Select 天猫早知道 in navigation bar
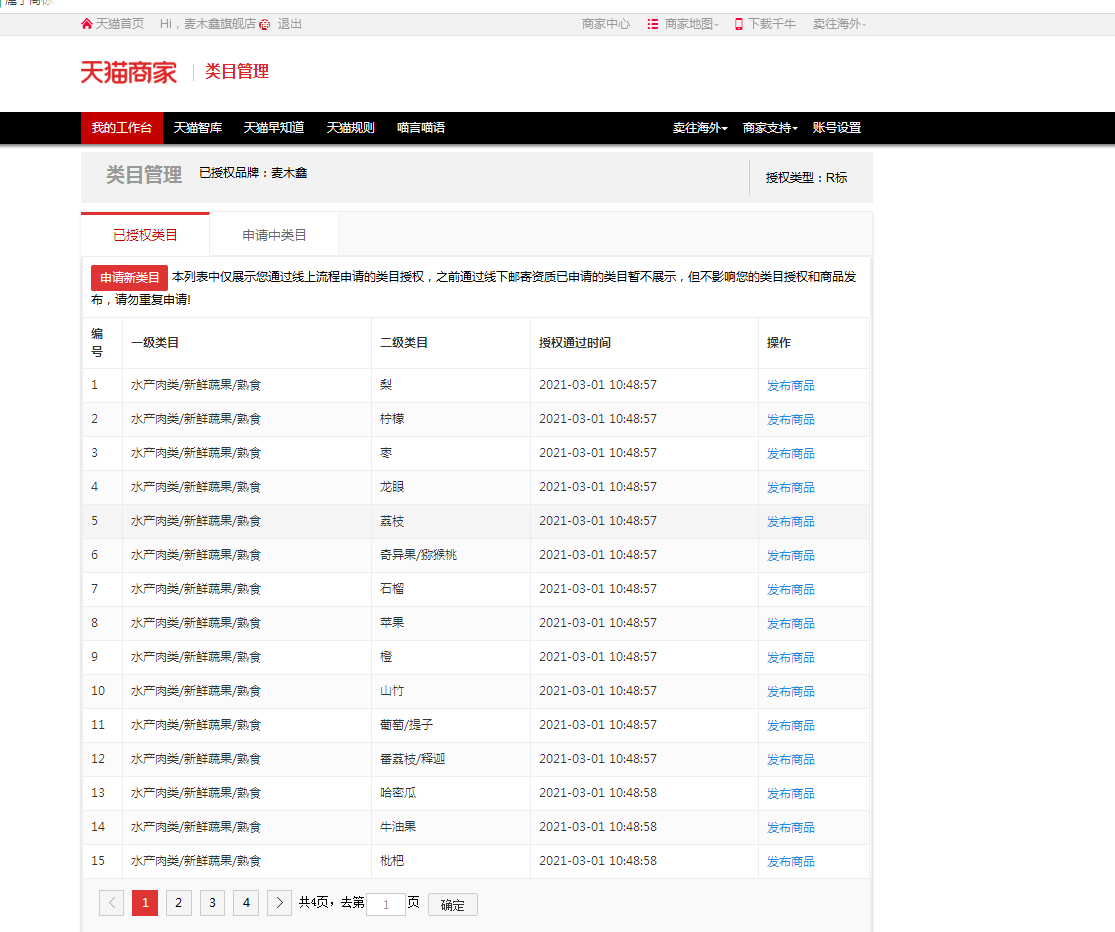Screen dimensions: 1115x932 [274, 128]
